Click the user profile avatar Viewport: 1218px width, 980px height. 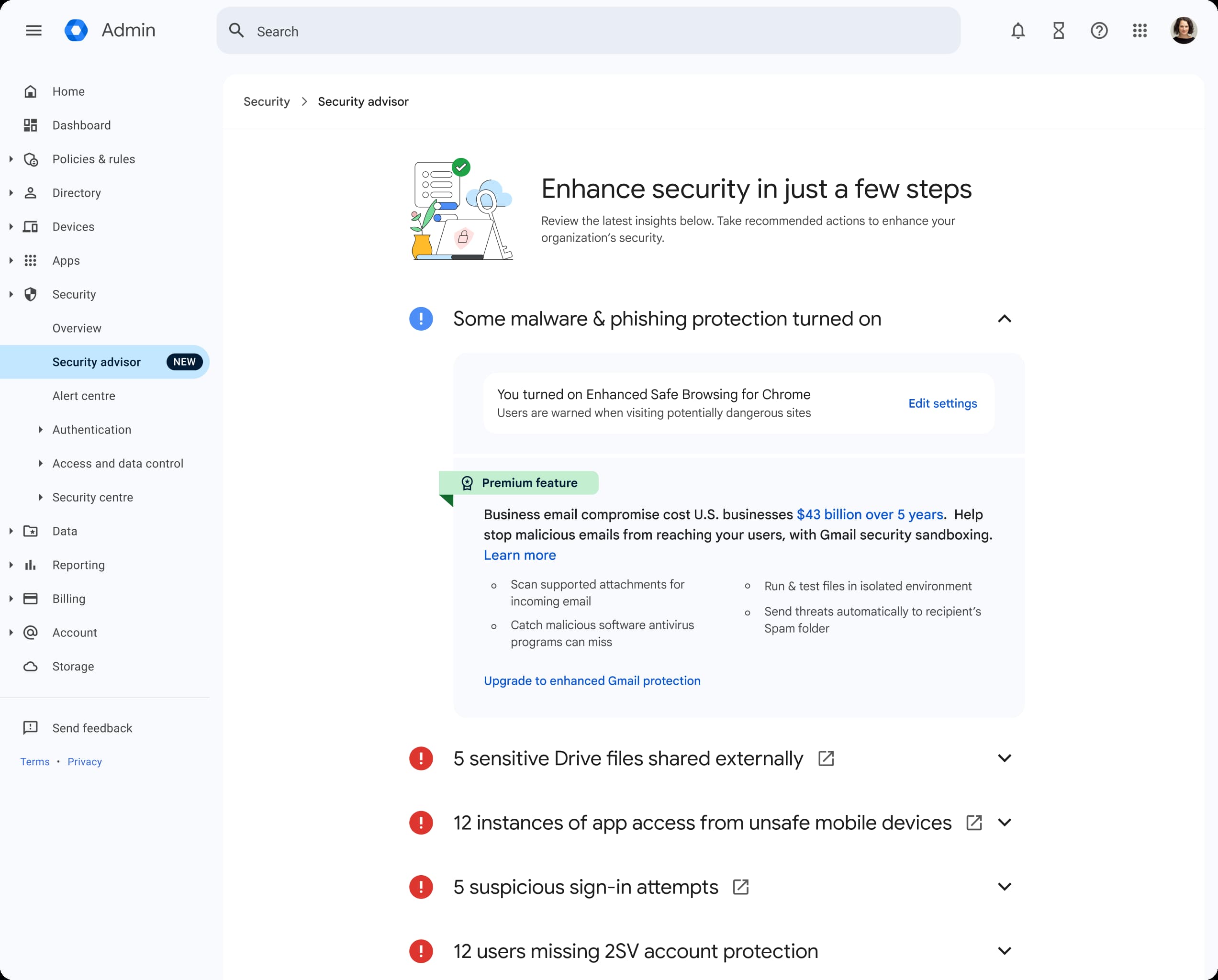1183,31
